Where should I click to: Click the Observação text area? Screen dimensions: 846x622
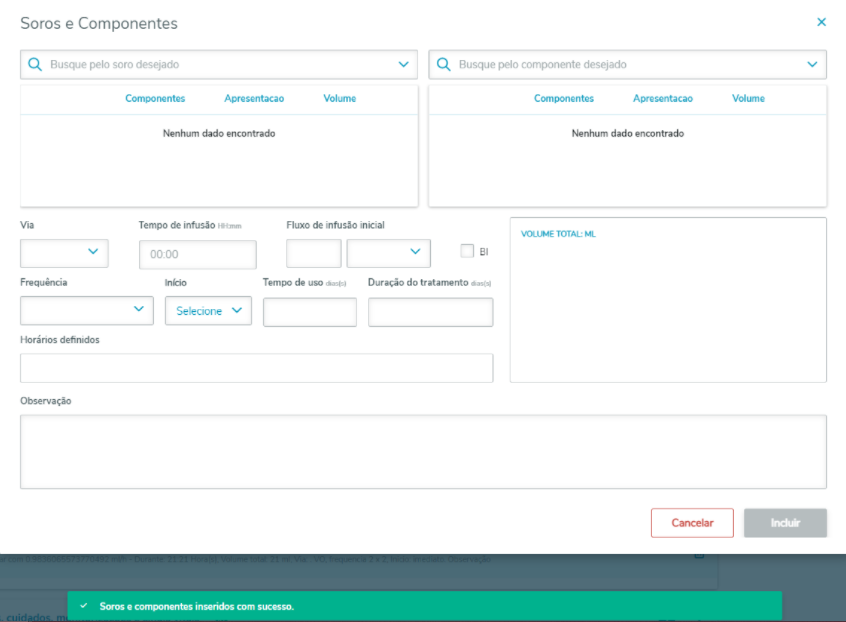[424, 452]
